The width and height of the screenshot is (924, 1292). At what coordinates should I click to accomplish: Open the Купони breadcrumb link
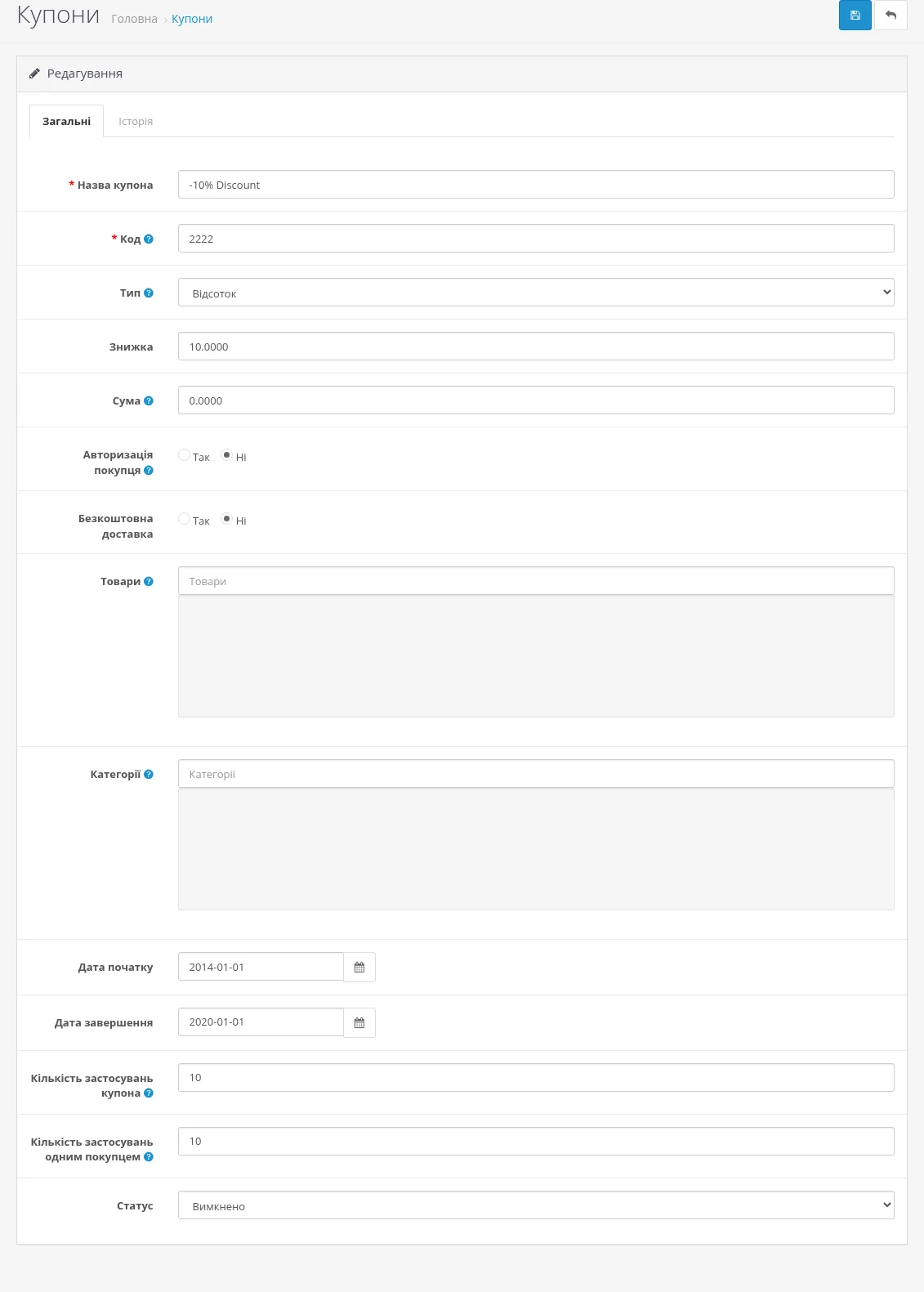coord(192,19)
